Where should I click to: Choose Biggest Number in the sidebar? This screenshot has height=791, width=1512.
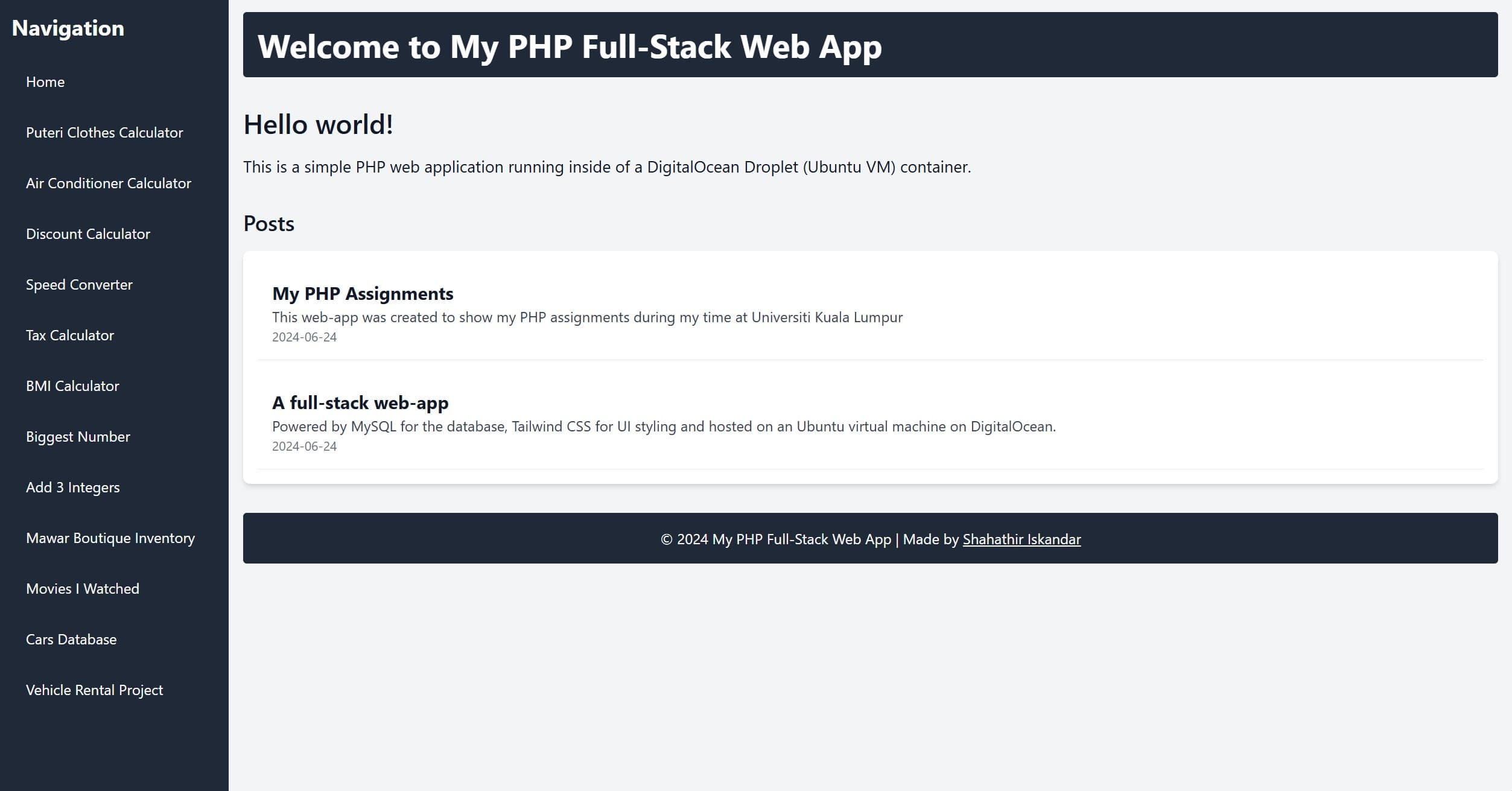tap(78, 437)
